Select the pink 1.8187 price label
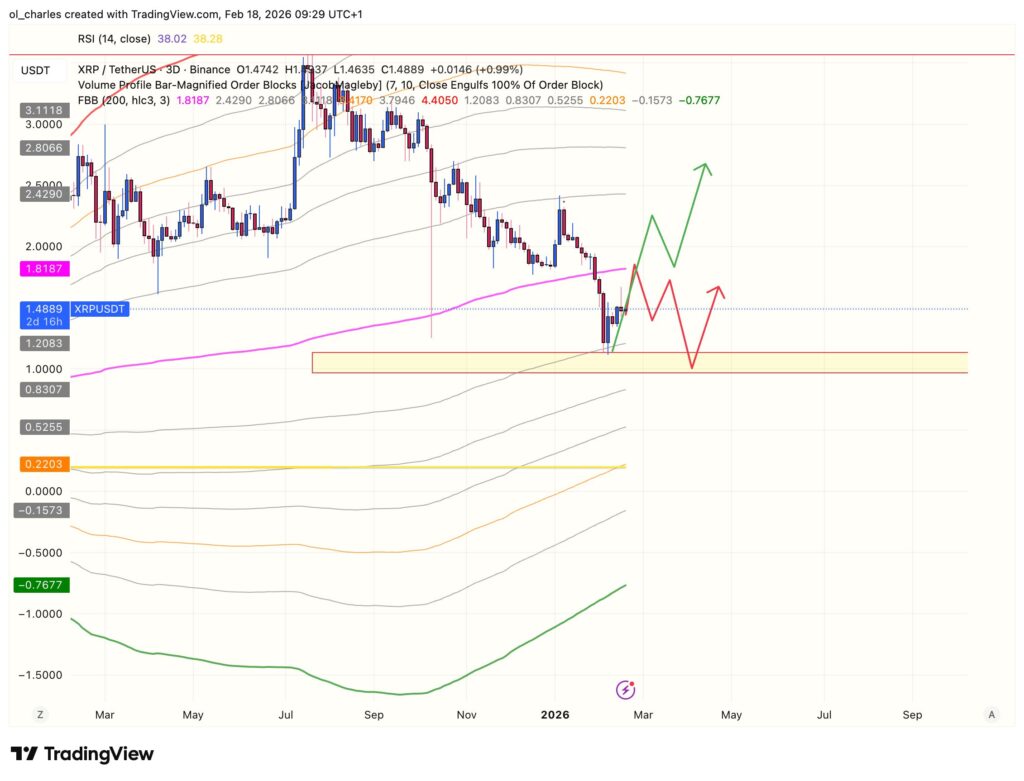The image size is (1024, 781). pos(39,269)
